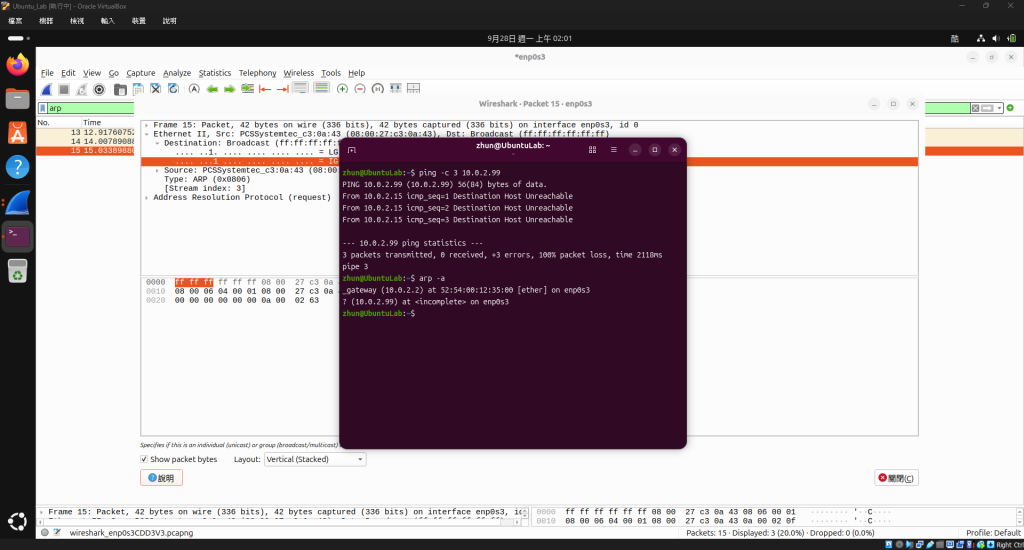The width and height of the screenshot is (1024, 550).
Task: Collapse the Ethernet II tree row
Action: click(146, 134)
